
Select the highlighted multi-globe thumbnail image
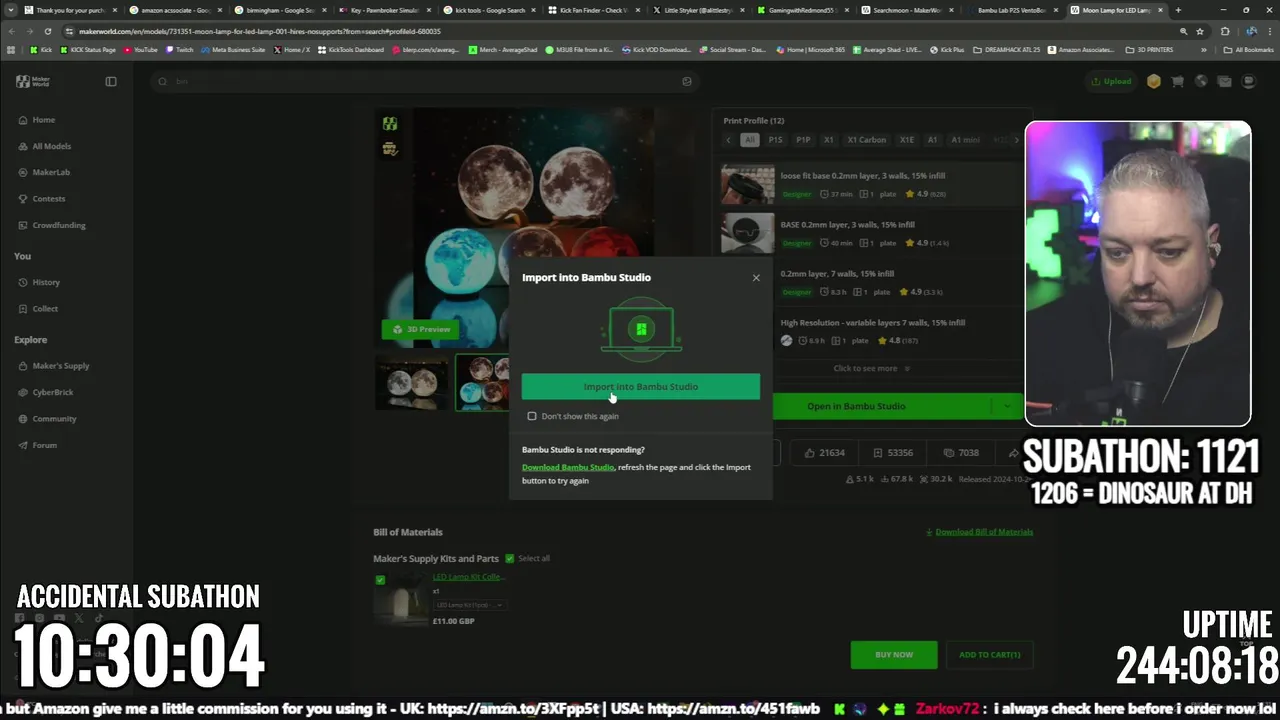(x=482, y=382)
